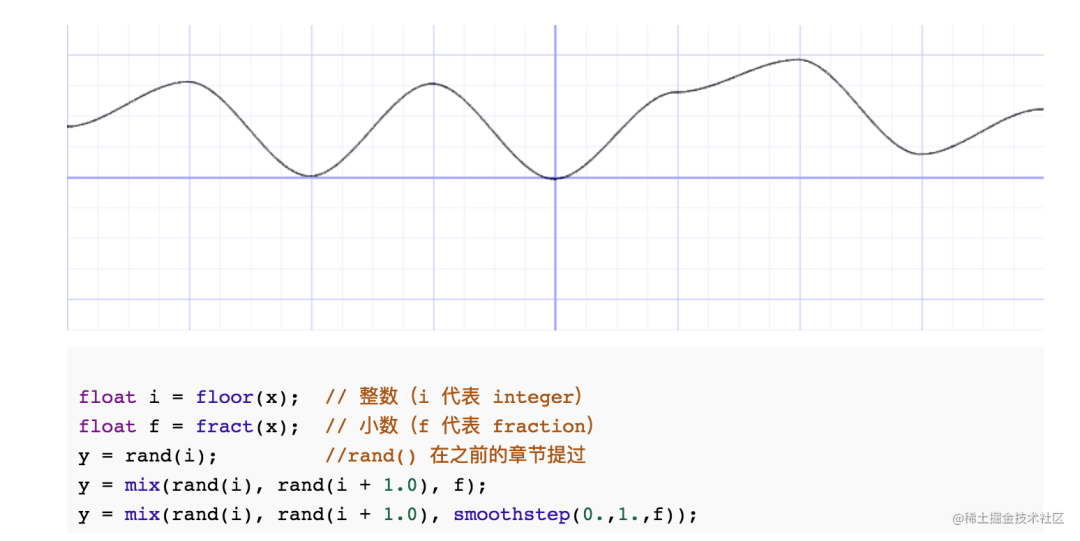Viewport: 1080px width, 541px height.
Task: Click the fract(x) function call in code
Action: click(247, 426)
